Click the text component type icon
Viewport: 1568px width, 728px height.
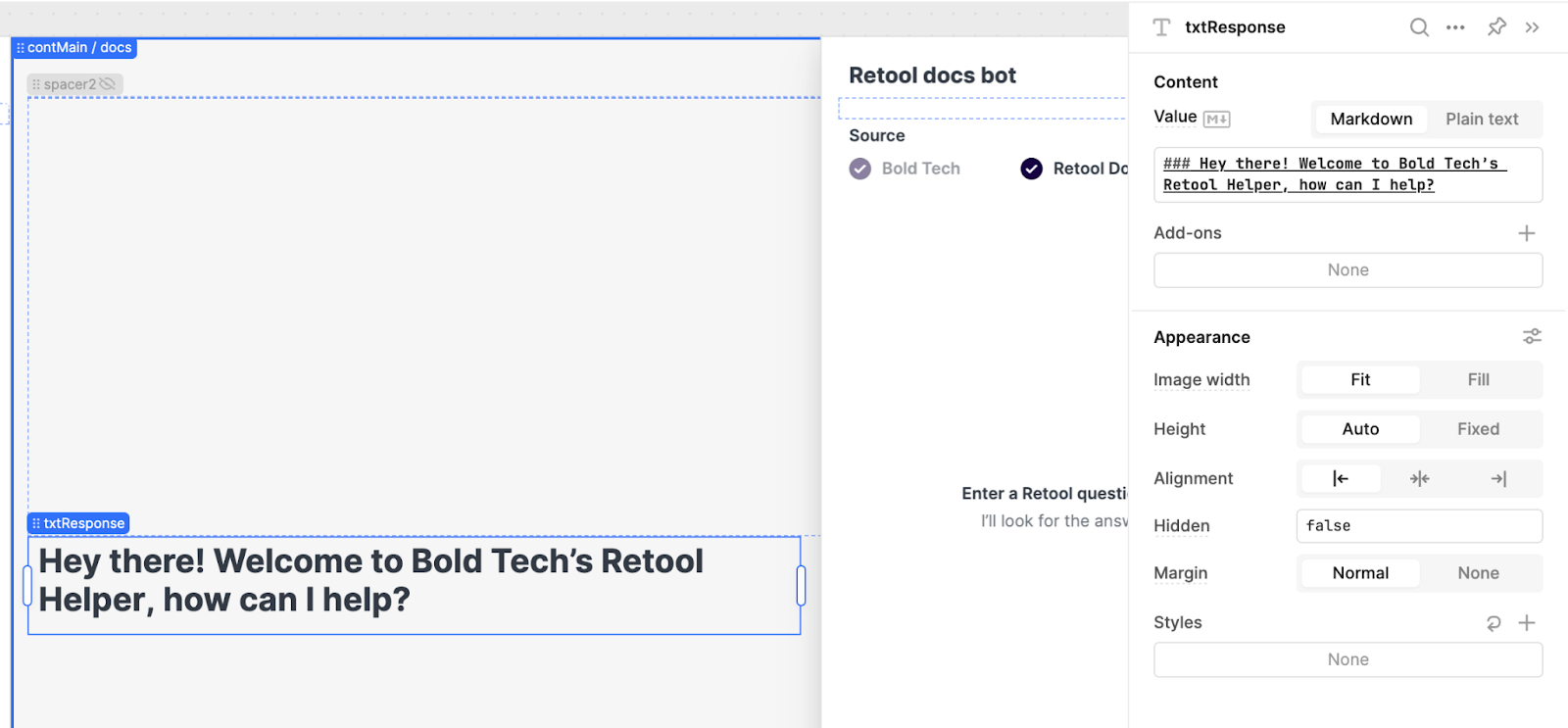pos(1161,27)
